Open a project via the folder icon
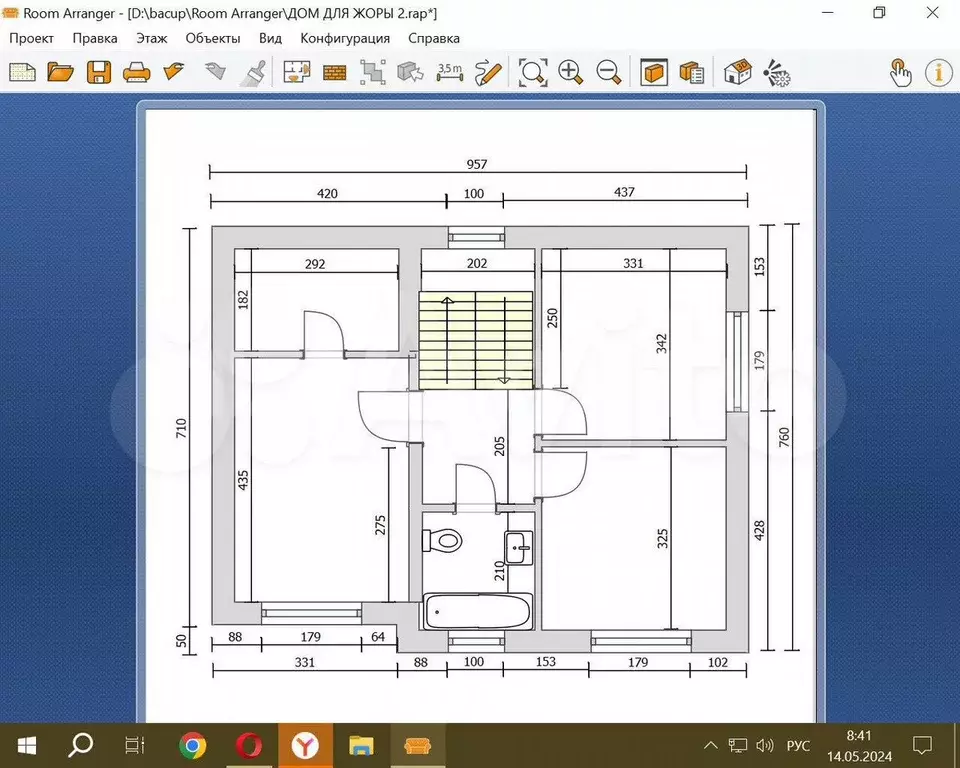The width and height of the screenshot is (960, 768). click(60, 72)
